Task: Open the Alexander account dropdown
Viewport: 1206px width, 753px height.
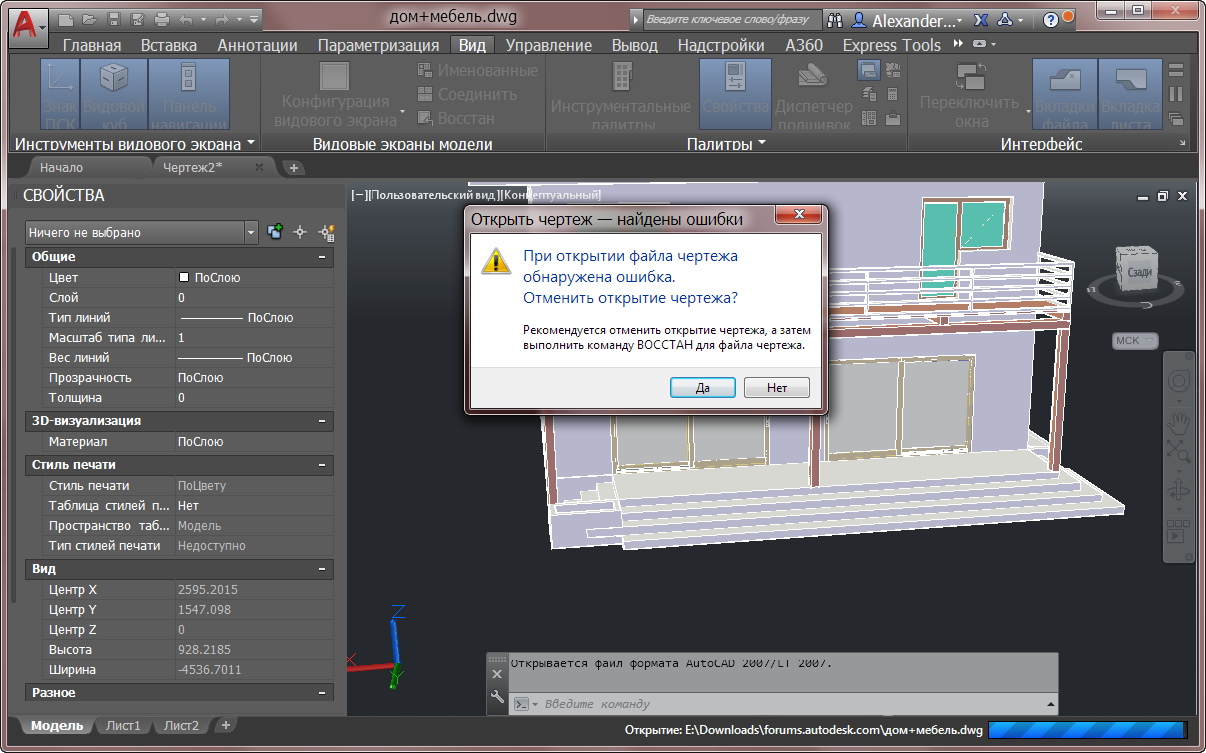Action: pyautogui.click(x=907, y=20)
